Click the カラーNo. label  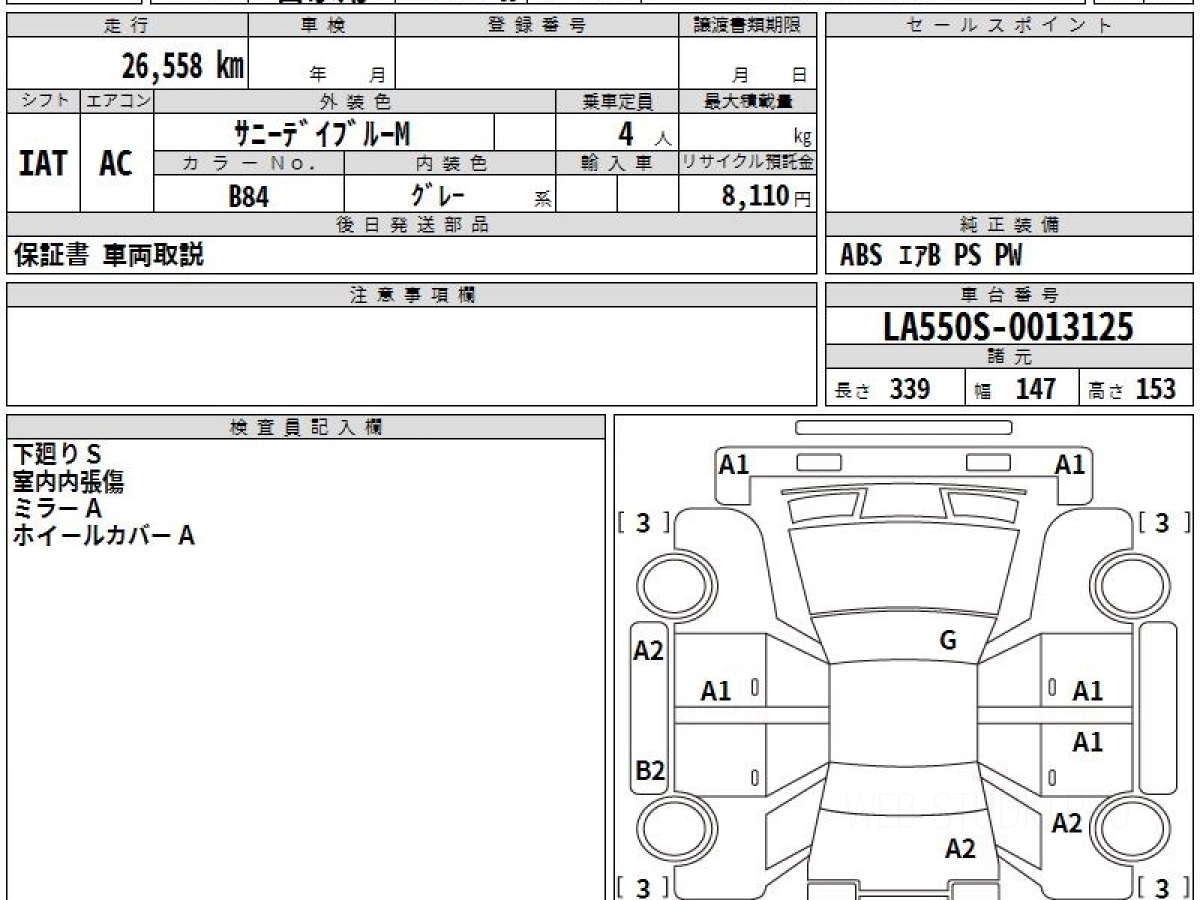coord(249,163)
